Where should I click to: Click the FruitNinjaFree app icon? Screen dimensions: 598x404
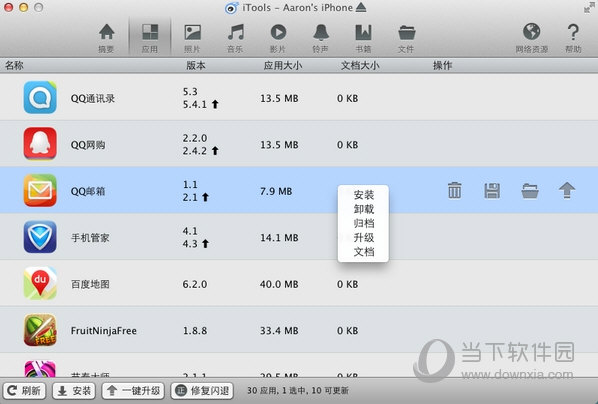(40, 330)
